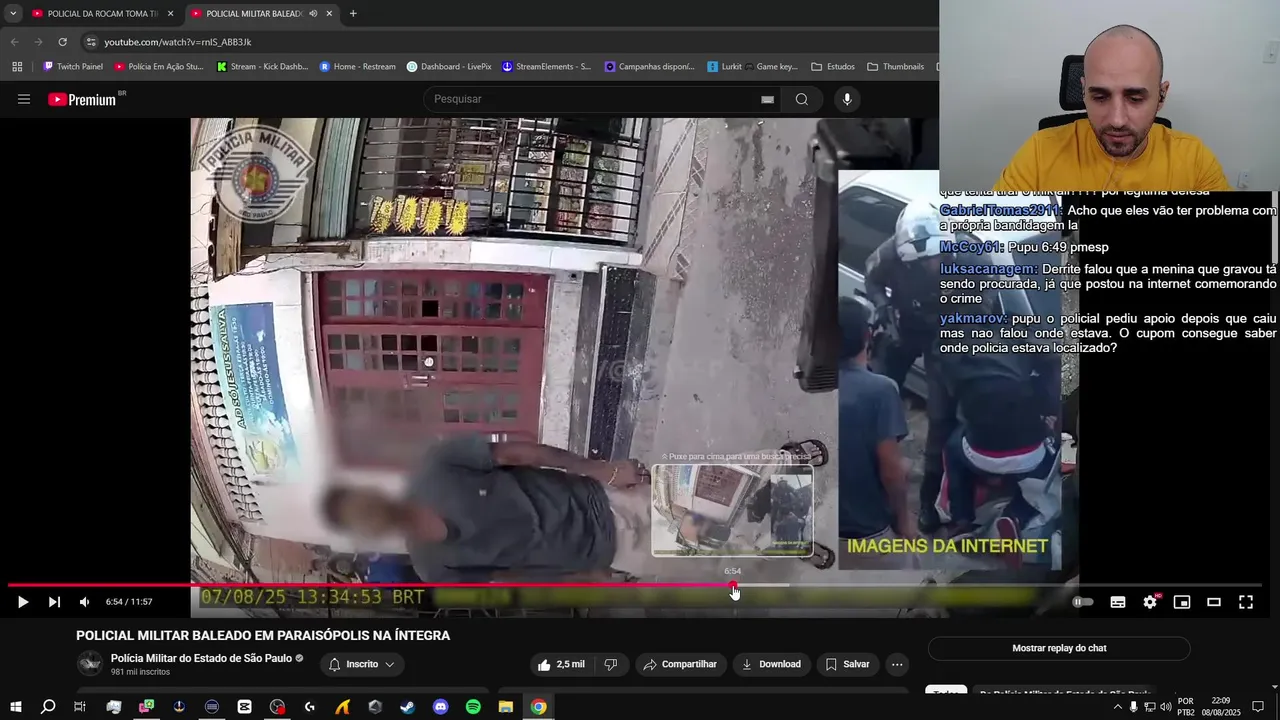This screenshot has width=1280, height=720.
Task: Switch to miniplayer mode
Action: (1182, 602)
